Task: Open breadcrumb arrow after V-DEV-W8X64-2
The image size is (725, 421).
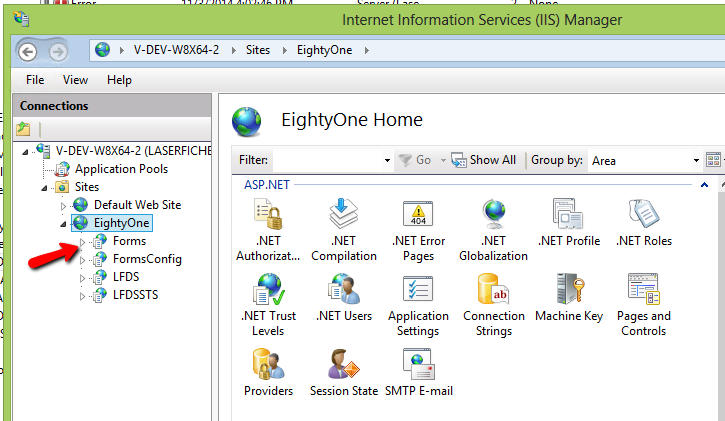Action: click(233, 50)
